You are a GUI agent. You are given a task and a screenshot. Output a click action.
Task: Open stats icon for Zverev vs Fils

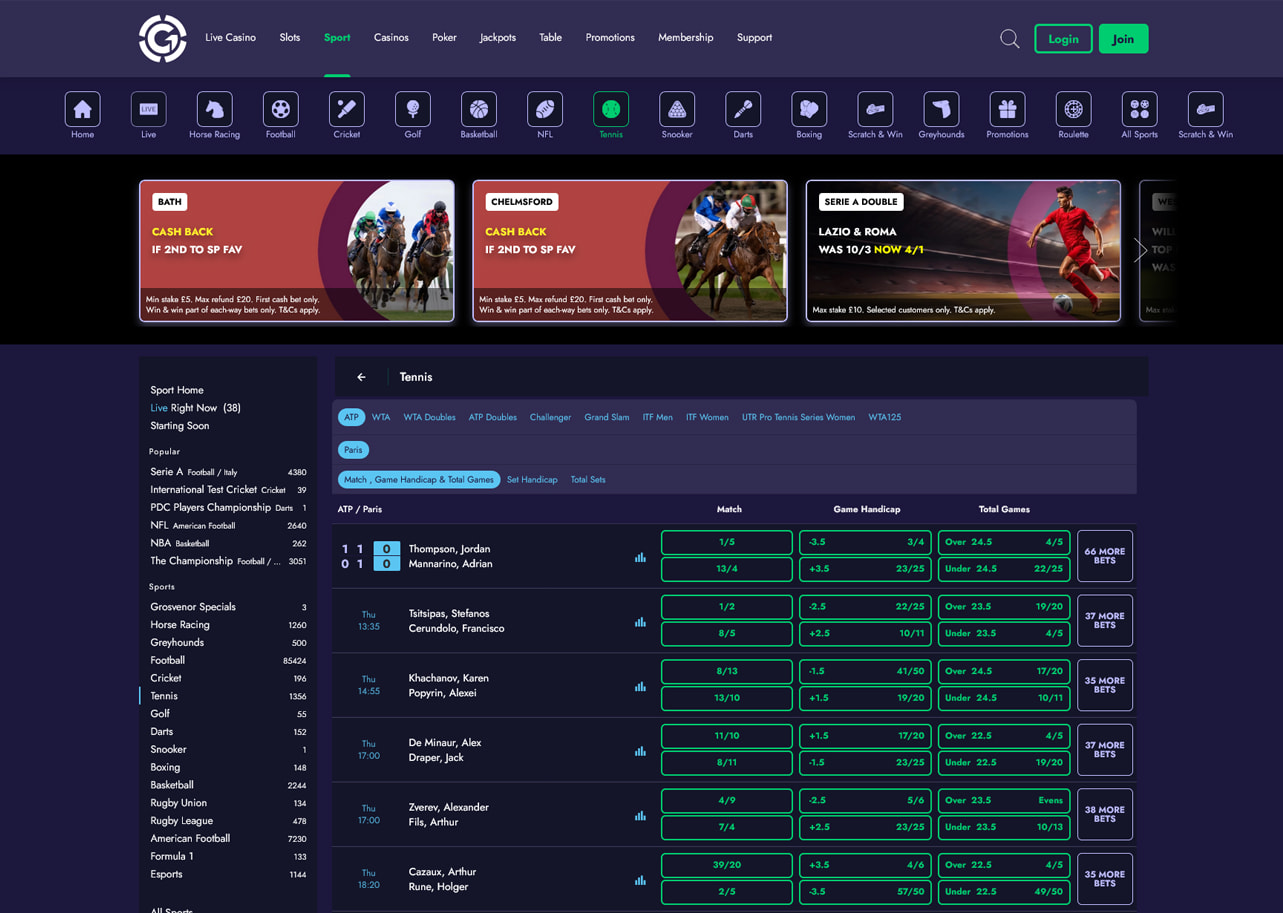coord(640,815)
